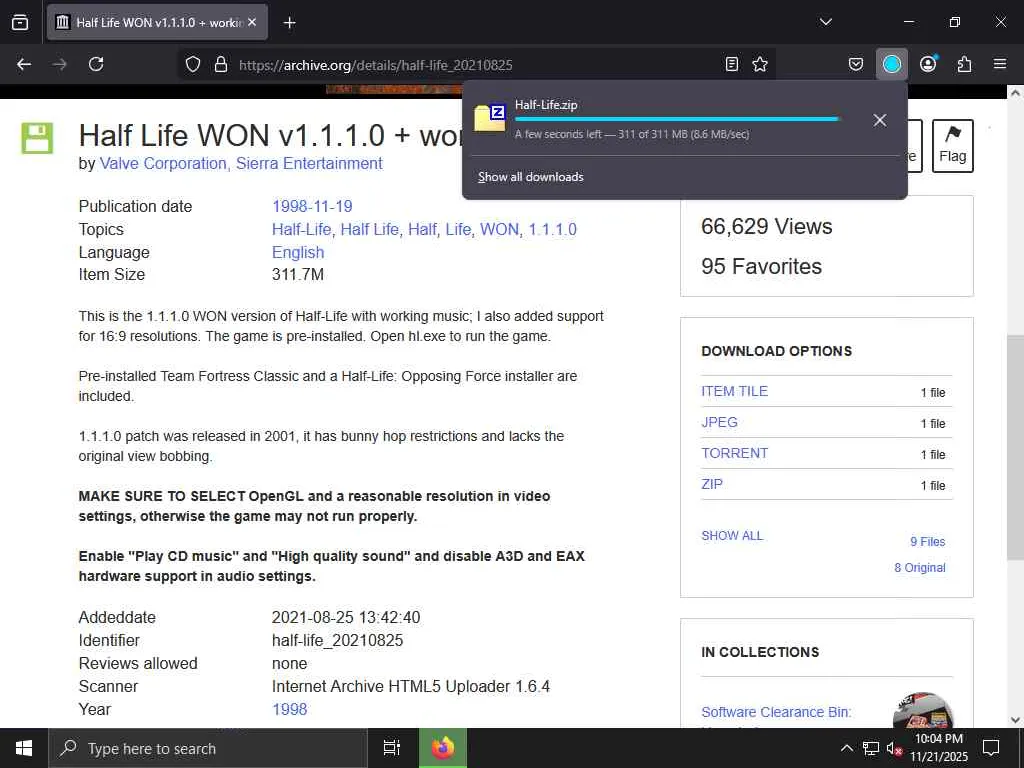Open Firefox View in tab bar
The image size is (1024, 768).
(x=20, y=22)
